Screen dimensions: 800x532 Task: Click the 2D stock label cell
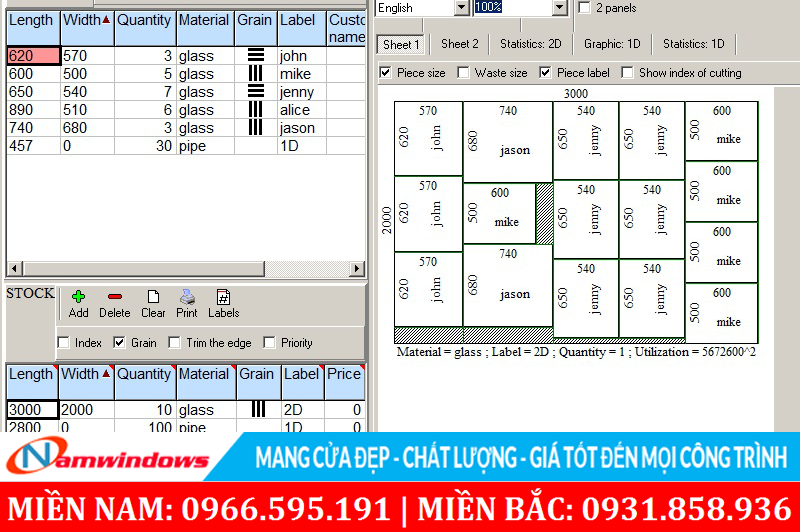pyautogui.click(x=303, y=410)
